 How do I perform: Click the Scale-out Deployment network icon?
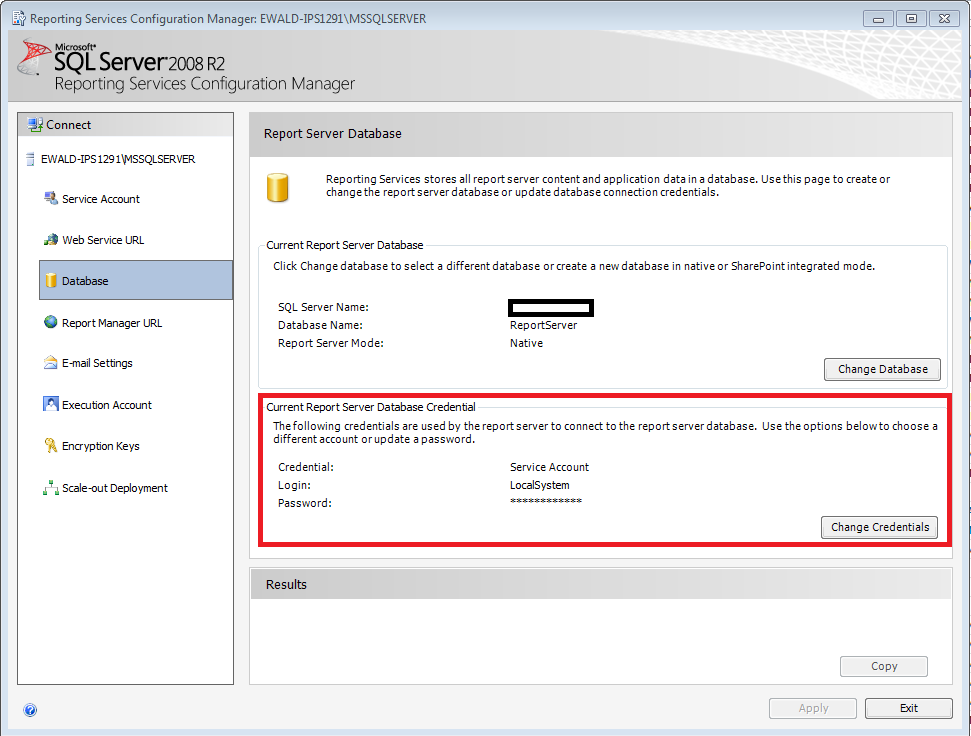coord(51,487)
